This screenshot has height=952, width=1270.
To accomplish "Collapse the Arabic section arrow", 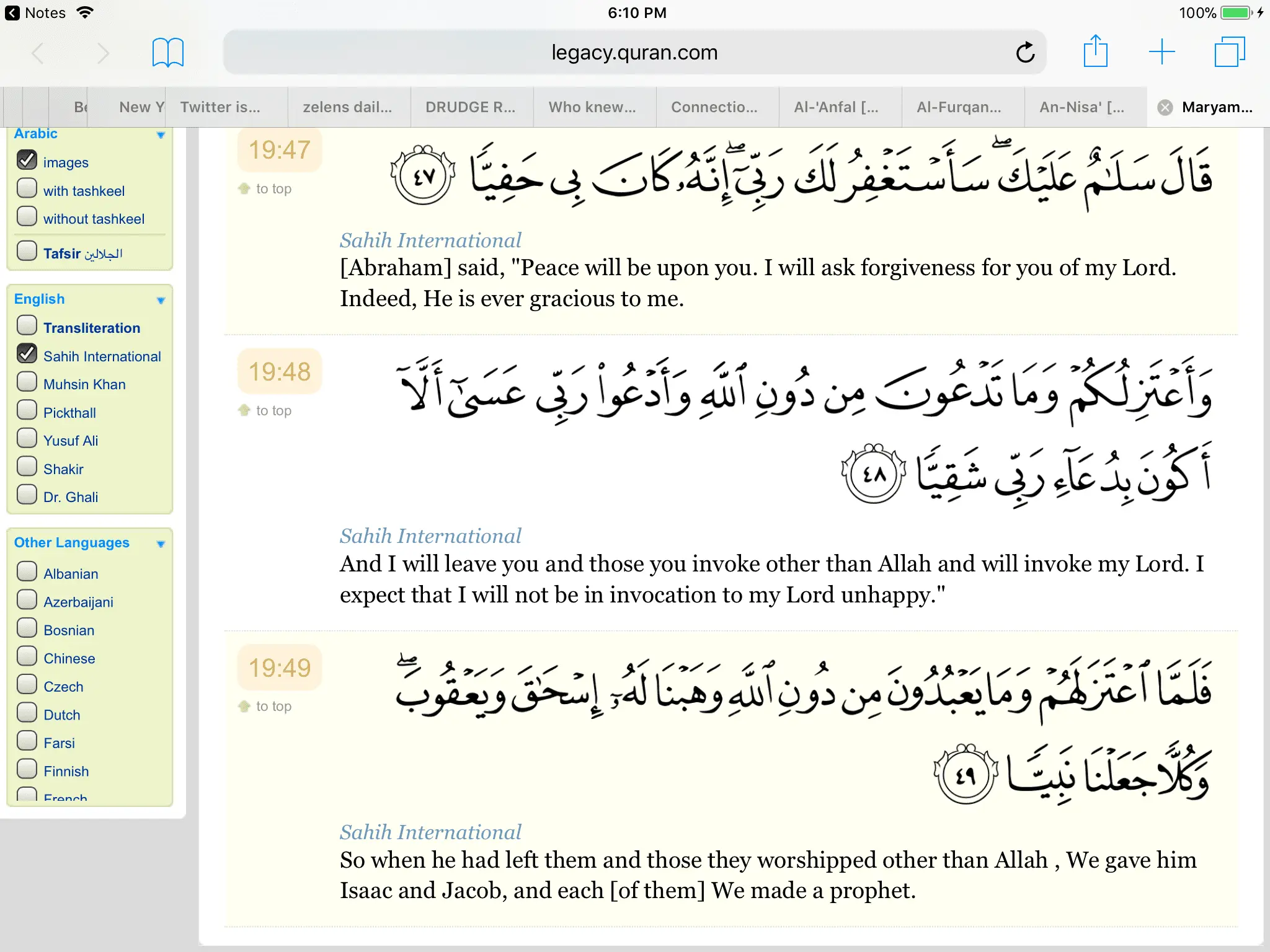I will 161,135.
